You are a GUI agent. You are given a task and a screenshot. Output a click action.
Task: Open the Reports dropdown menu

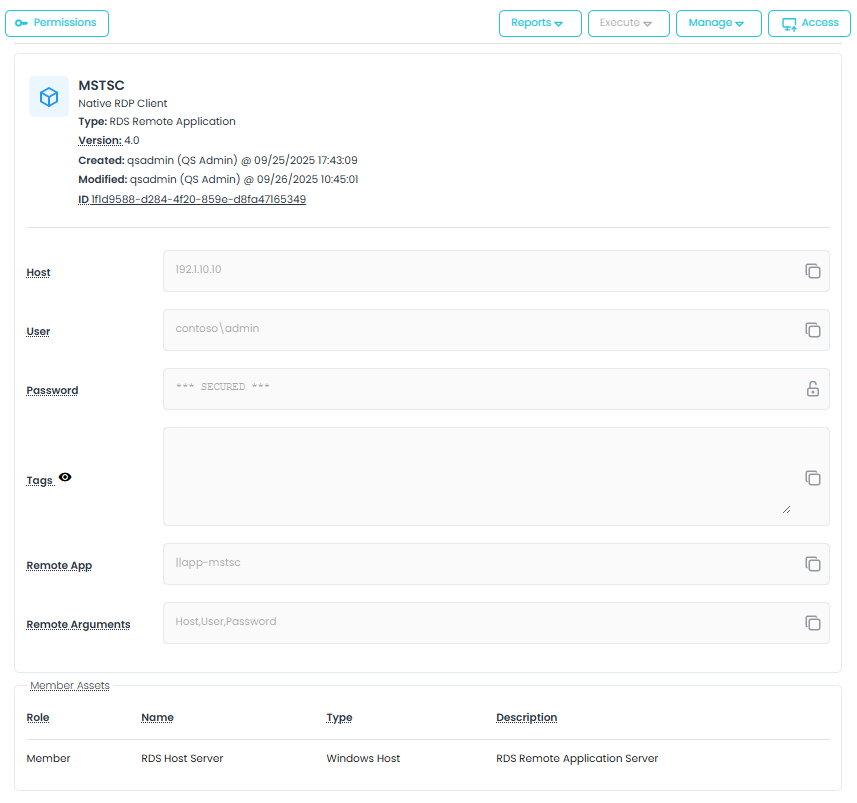[x=539, y=23]
